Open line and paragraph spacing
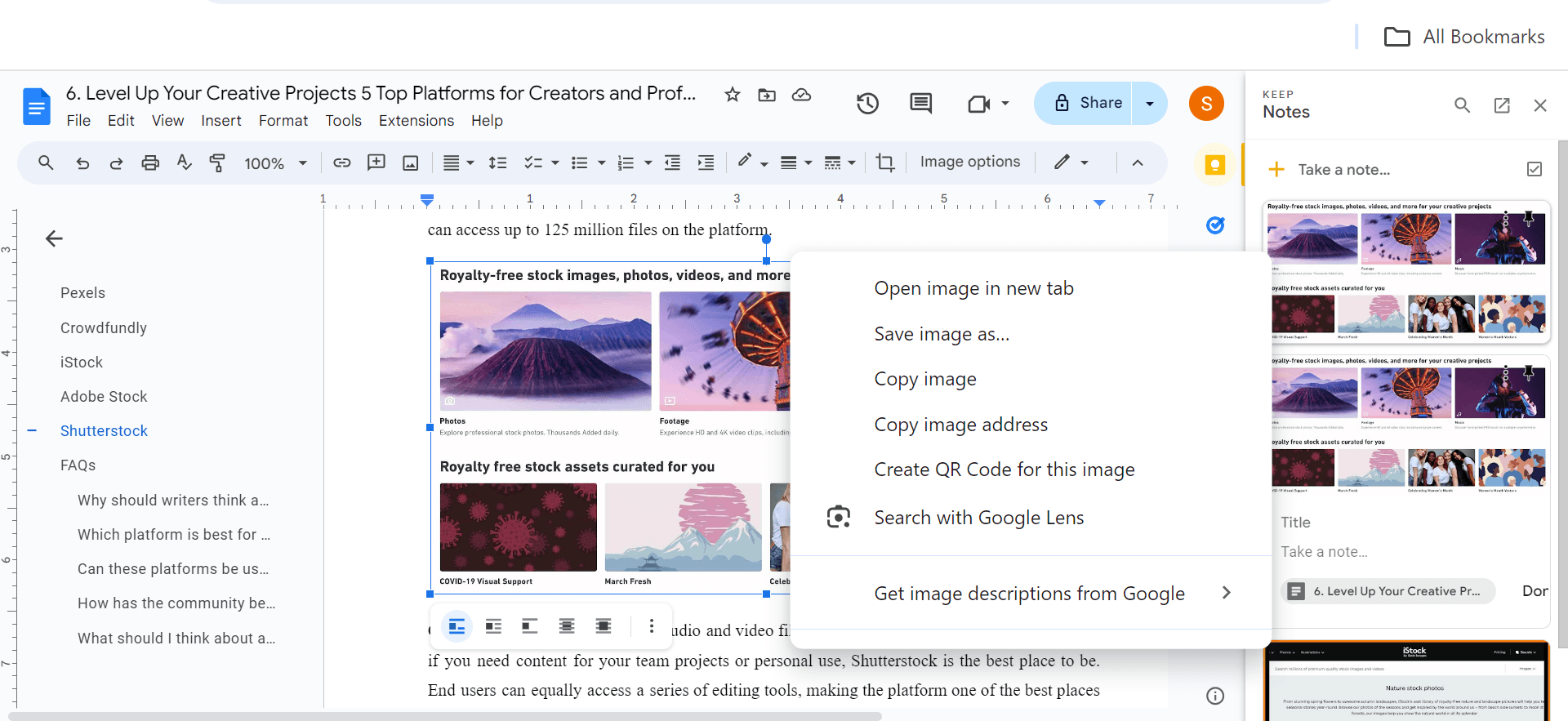This screenshot has width=1568, height=721. (497, 162)
